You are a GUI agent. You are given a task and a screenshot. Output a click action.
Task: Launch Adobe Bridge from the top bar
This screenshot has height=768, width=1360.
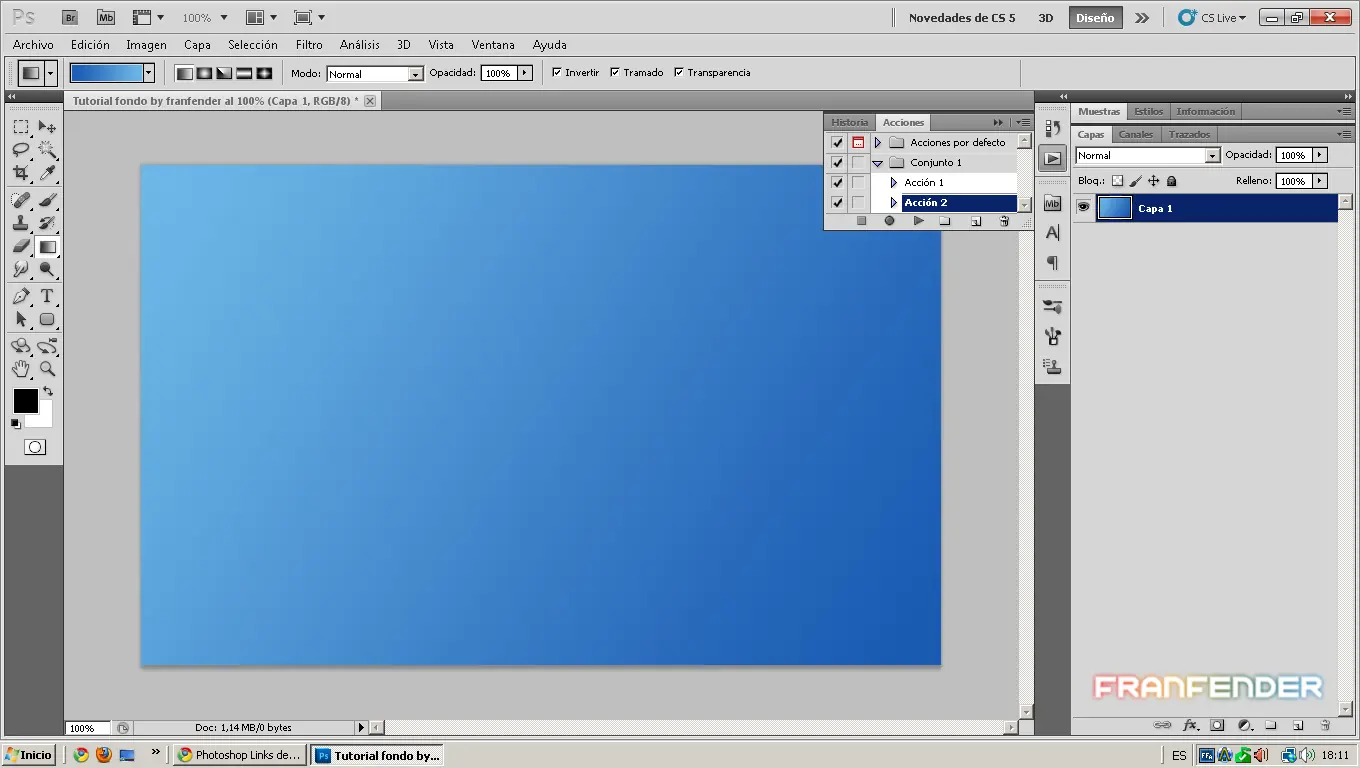coord(70,17)
